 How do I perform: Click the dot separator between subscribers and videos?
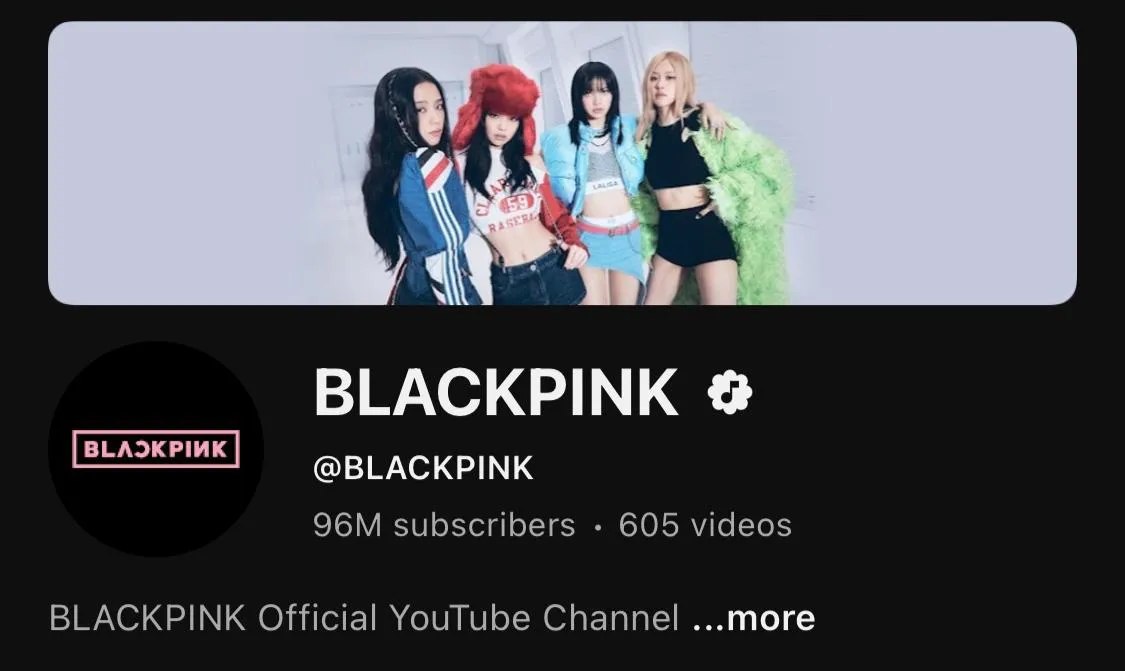click(598, 528)
